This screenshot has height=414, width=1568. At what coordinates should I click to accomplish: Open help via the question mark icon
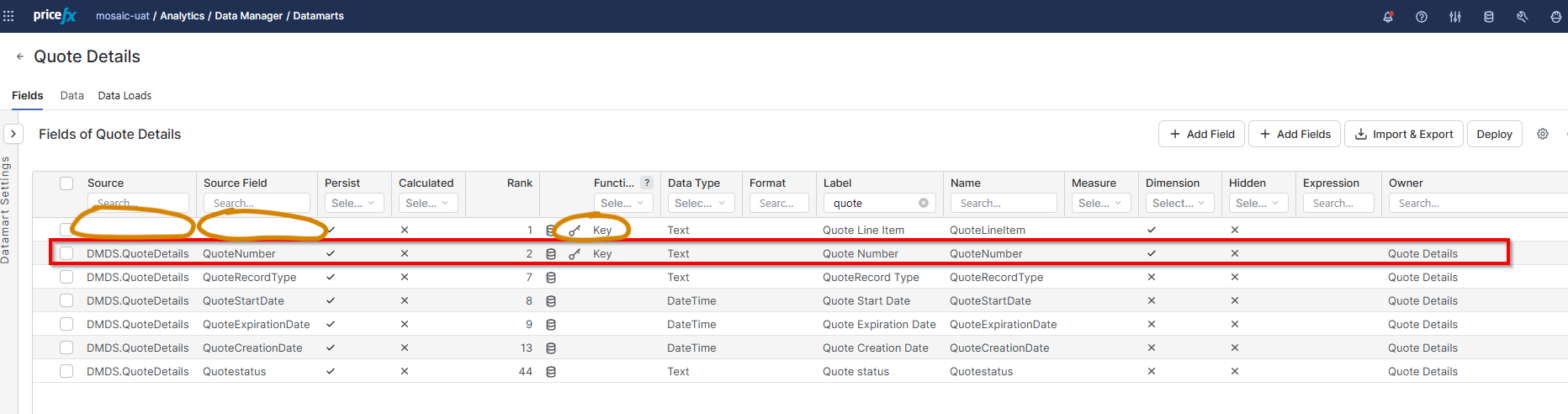(x=1422, y=17)
